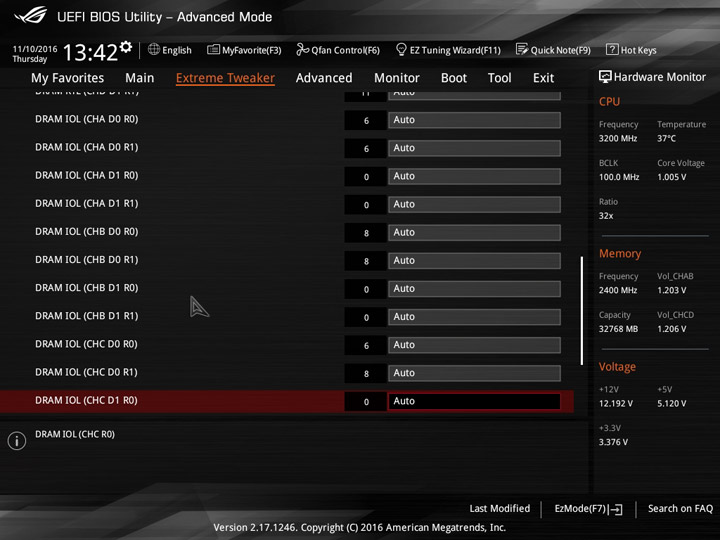
Task: Click the settings gear beside the clock
Action: 126,47
